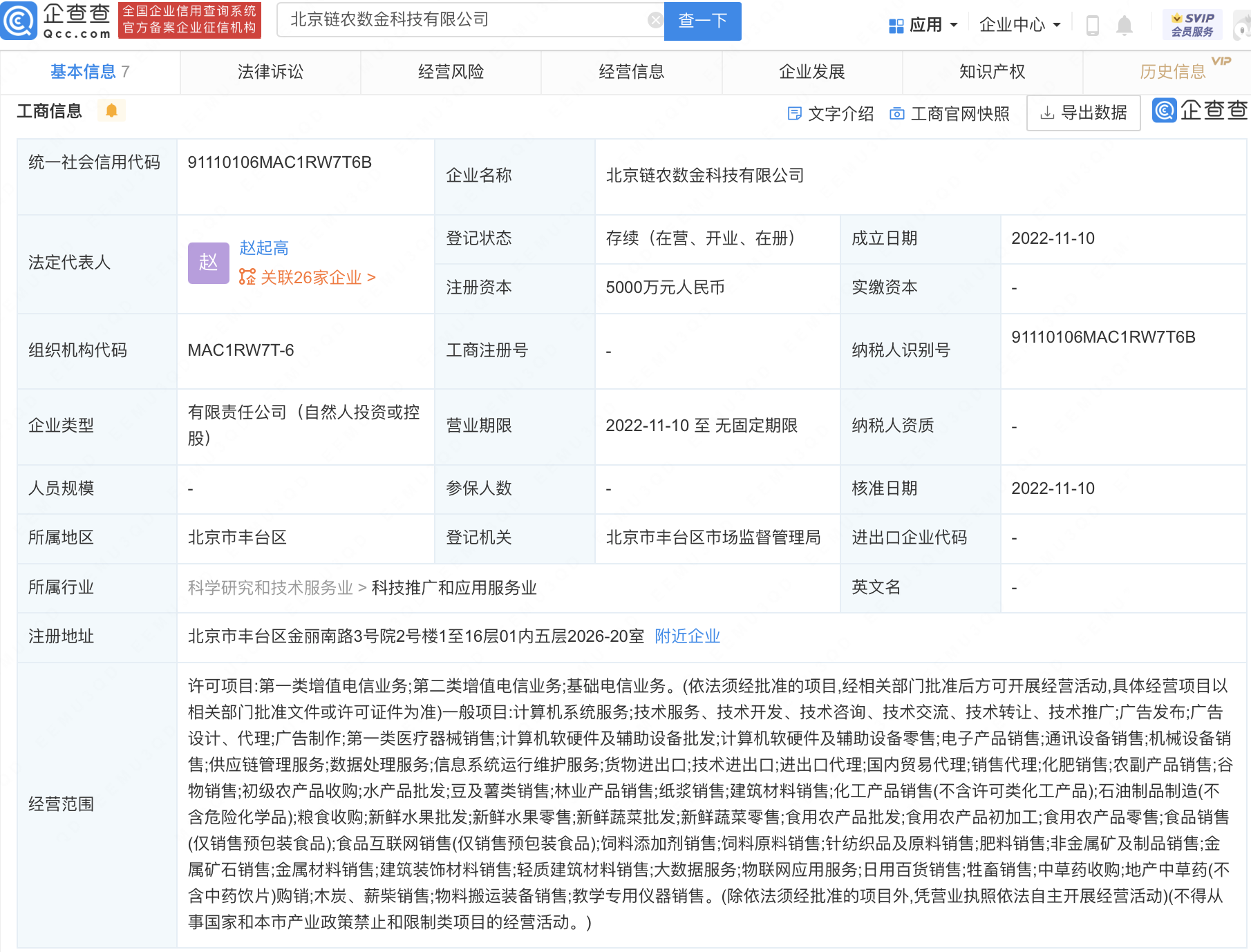Select the 成立日期 value 2022-11-10
The image size is (1251, 952).
pos(1053,238)
